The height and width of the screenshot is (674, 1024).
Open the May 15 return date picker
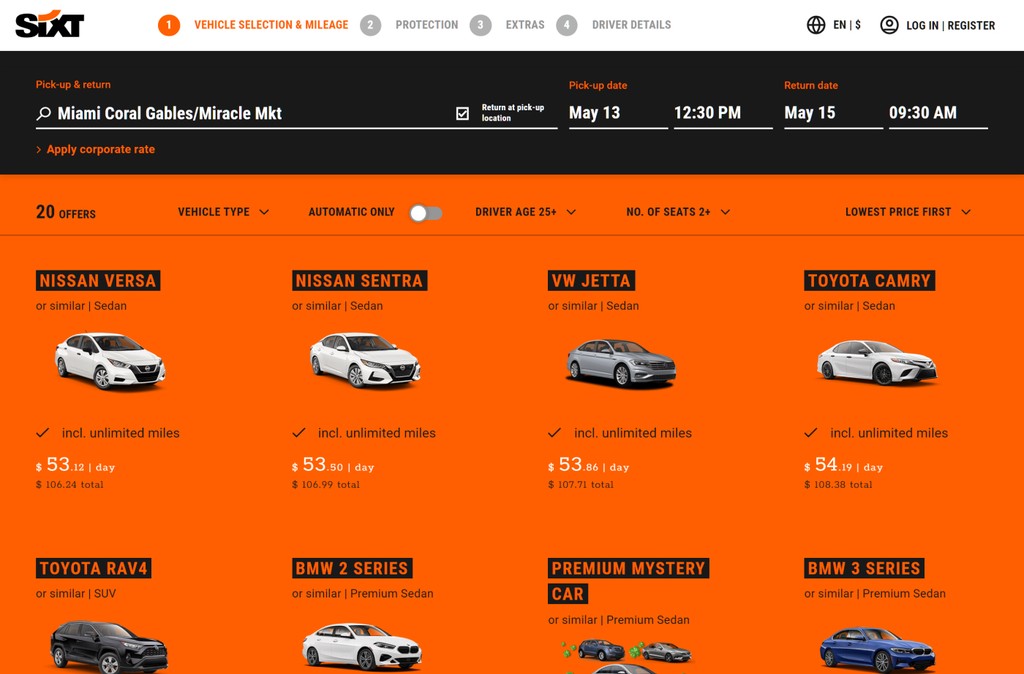coord(833,113)
